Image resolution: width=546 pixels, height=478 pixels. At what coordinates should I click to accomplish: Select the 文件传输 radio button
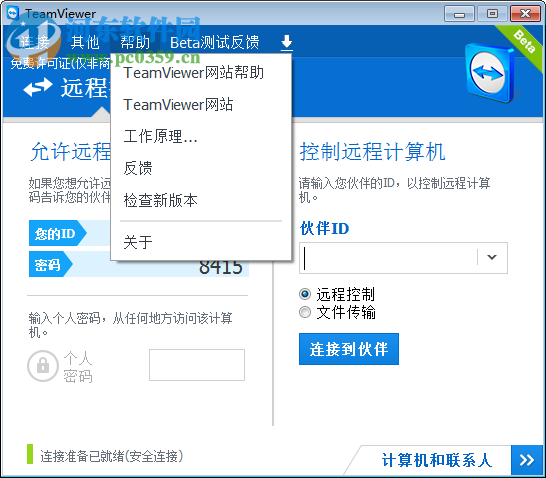click(305, 312)
